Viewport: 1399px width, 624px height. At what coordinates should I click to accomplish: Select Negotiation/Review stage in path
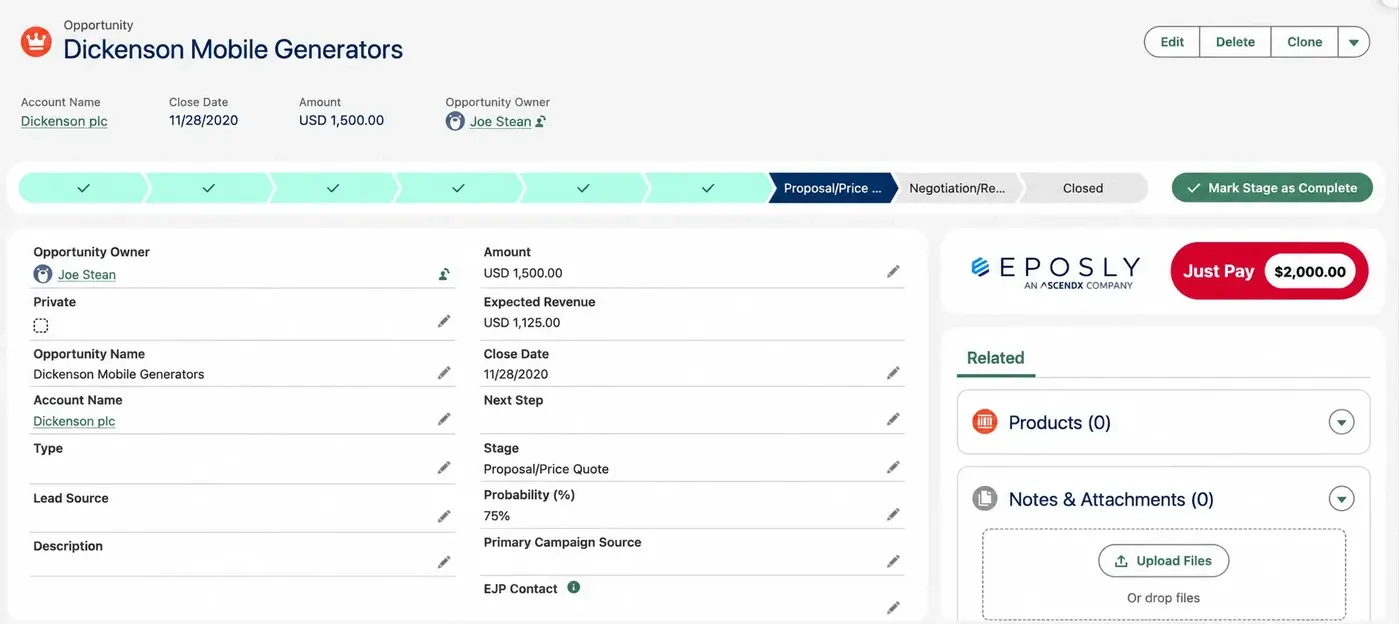957,188
